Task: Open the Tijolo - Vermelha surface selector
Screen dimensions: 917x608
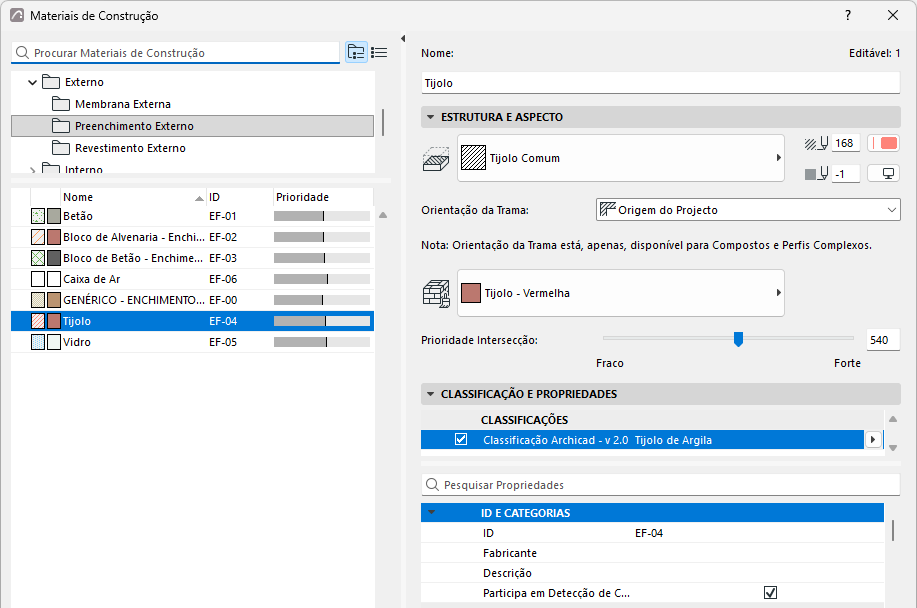Action: (x=620, y=293)
